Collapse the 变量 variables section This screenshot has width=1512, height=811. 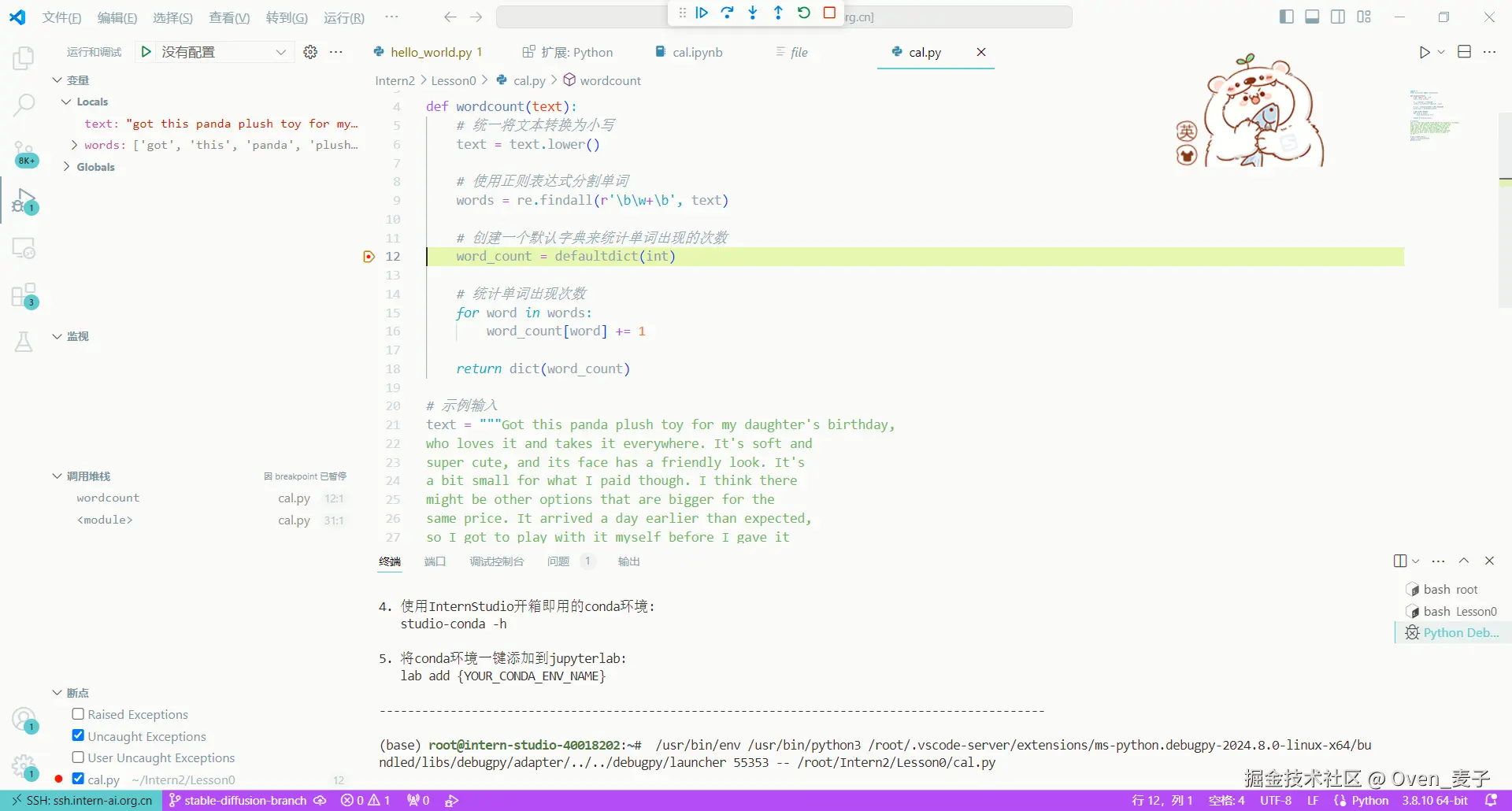57,80
